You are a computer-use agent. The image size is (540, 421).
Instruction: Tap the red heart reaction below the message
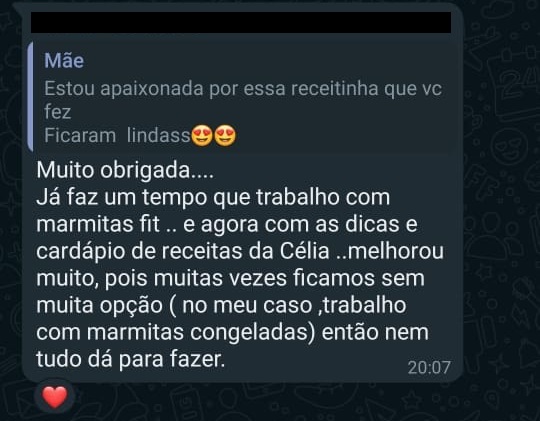55,397
